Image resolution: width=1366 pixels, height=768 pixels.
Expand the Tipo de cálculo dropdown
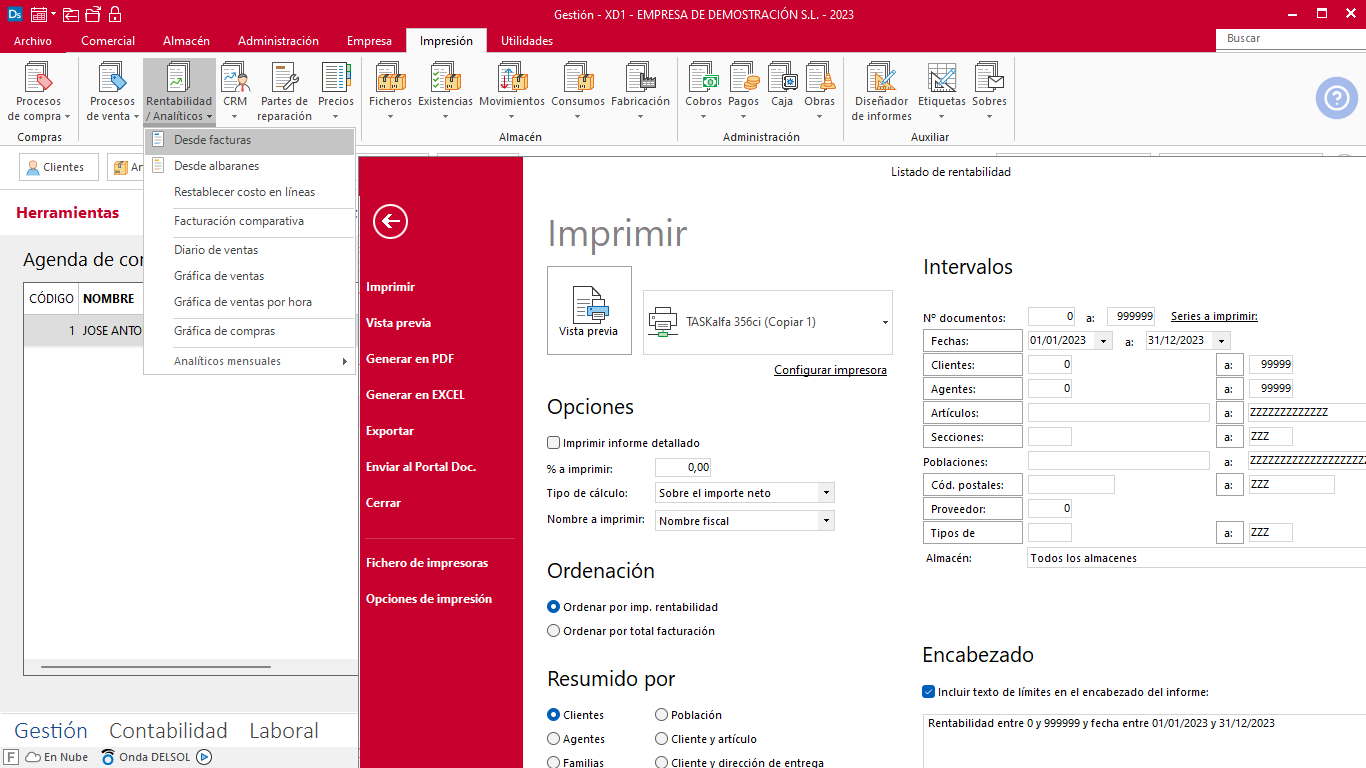click(x=825, y=493)
